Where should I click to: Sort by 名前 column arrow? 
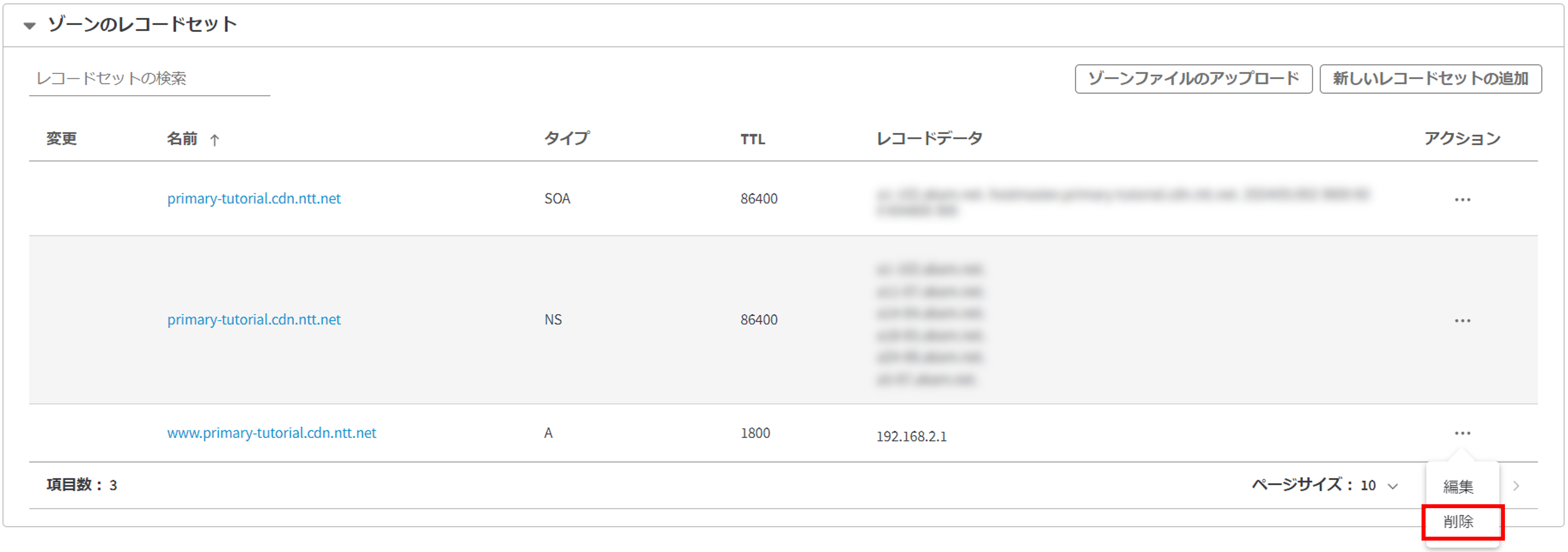(x=214, y=140)
